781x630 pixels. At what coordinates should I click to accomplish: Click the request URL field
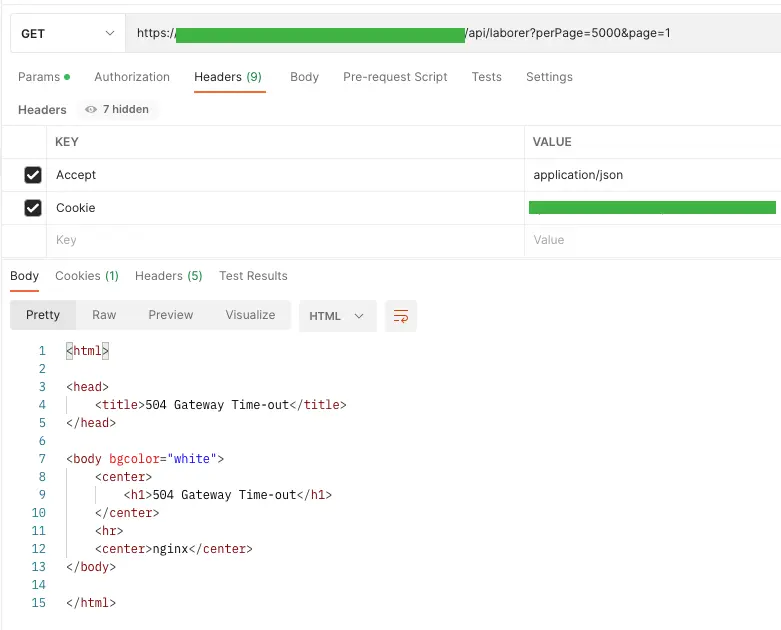[450, 33]
